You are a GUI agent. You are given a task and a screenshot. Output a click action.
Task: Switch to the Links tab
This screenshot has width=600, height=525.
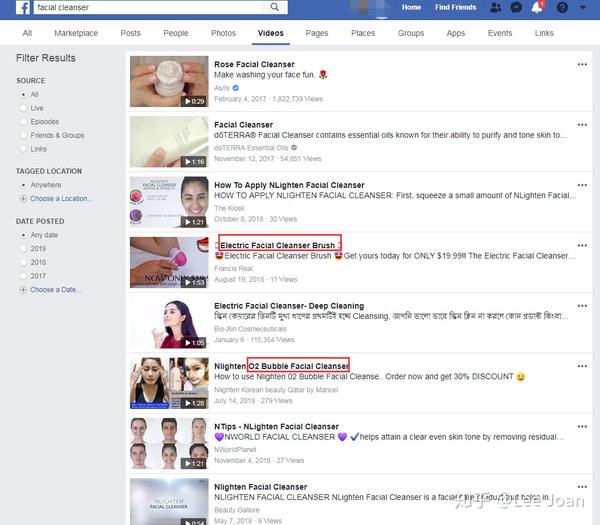[544, 33]
